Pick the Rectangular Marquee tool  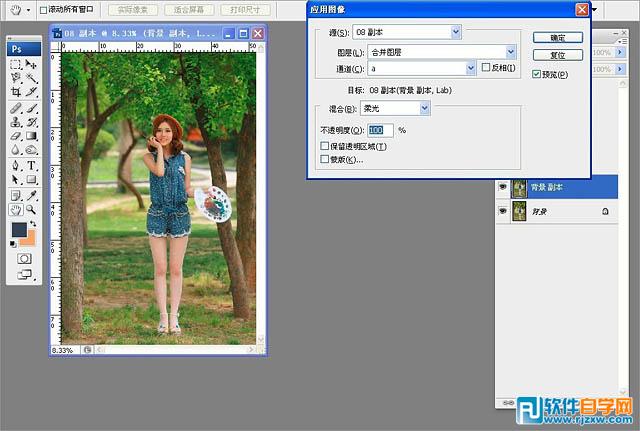15,64
